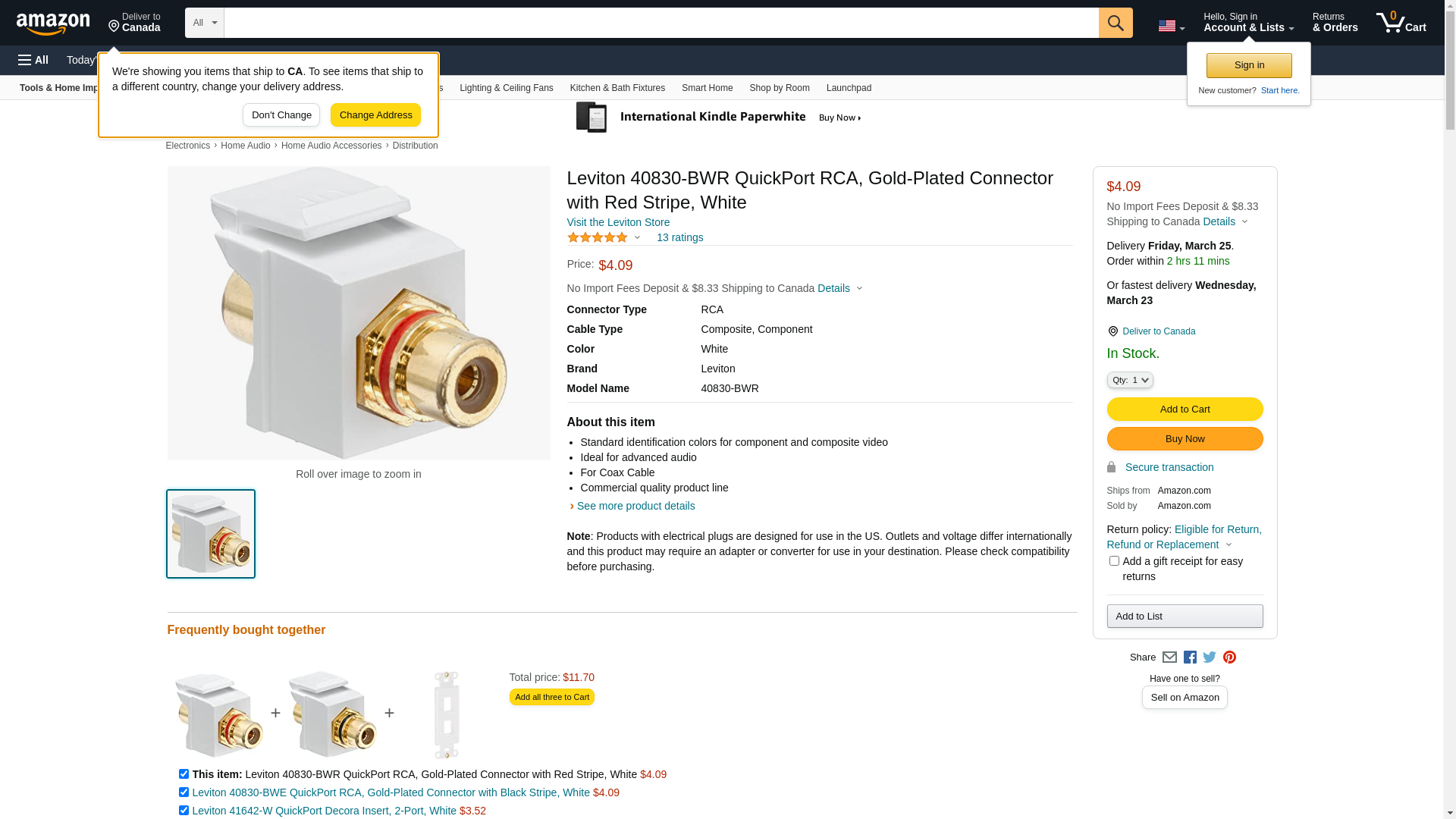Select the product thumbnail image
The image size is (1456, 819).
(x=211, y=534)
